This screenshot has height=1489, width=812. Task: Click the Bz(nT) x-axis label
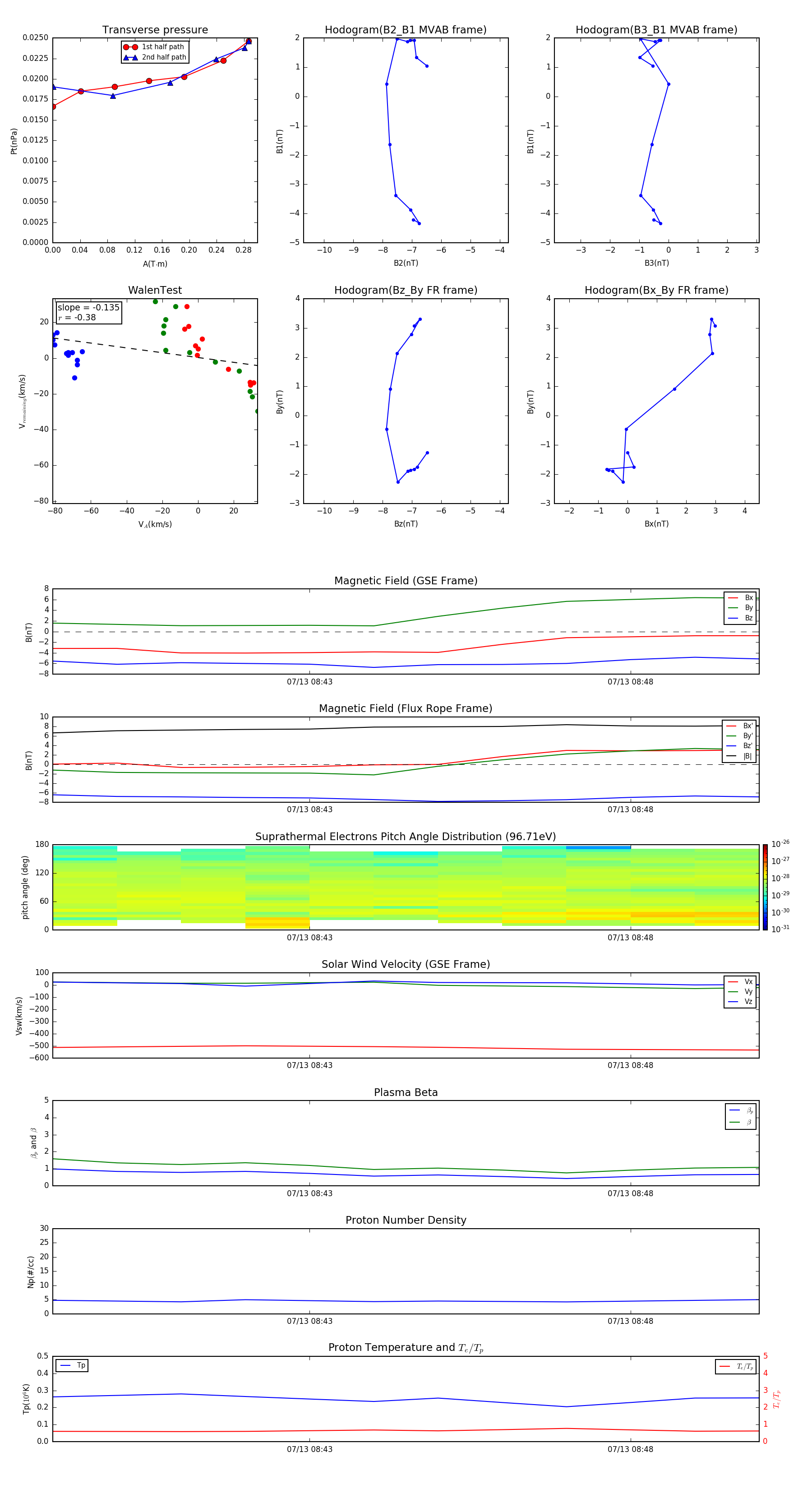(406, 524)
